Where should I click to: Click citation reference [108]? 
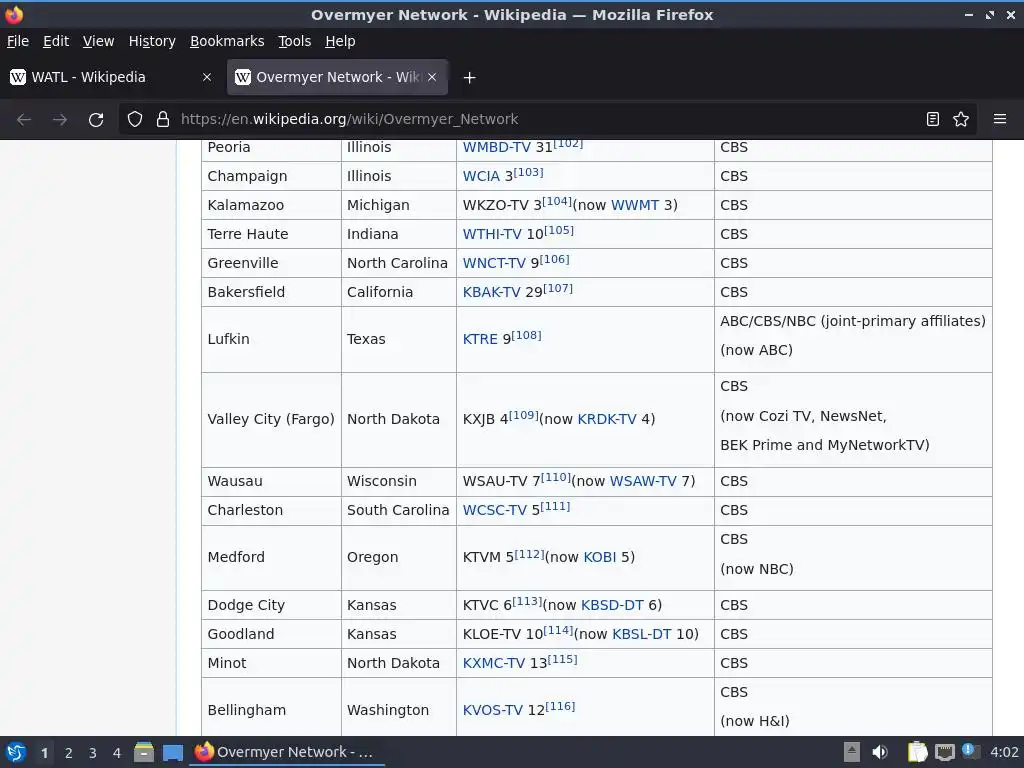(x=526, y=336)
